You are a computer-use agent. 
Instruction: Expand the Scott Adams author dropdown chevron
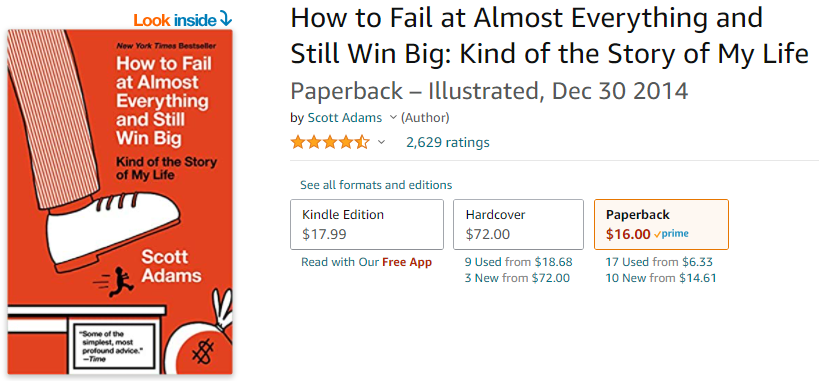392,117
